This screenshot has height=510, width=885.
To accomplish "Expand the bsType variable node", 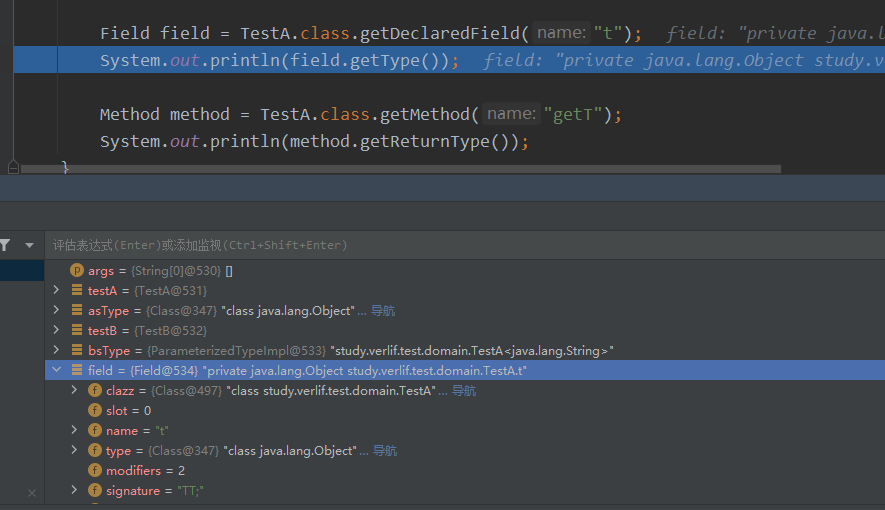I will [x=57, y=351].
